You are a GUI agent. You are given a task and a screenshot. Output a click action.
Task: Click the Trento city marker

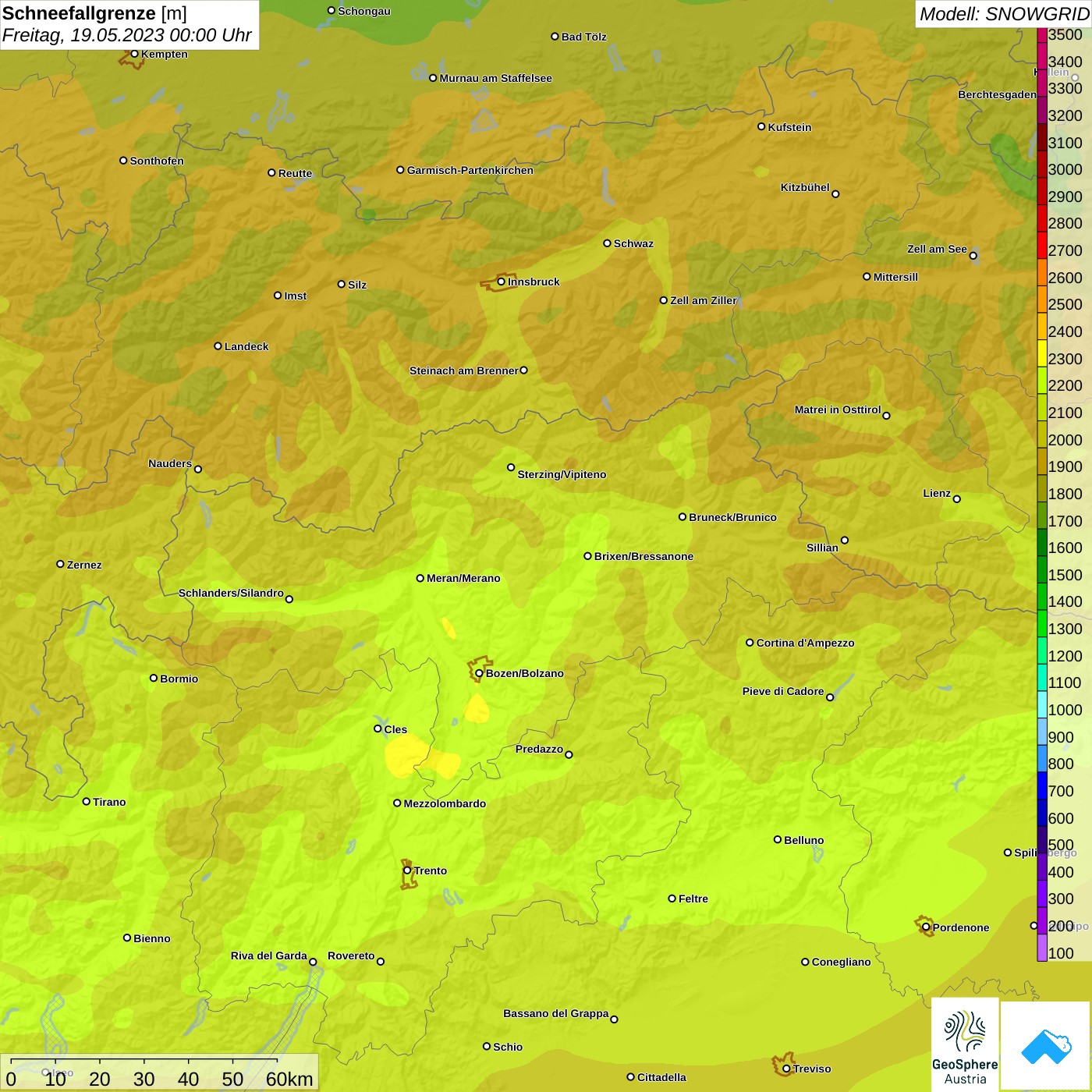point(407,870)
